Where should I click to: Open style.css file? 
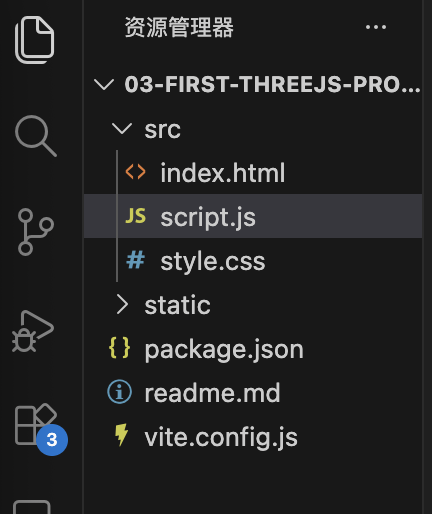(x=253, y=260)
